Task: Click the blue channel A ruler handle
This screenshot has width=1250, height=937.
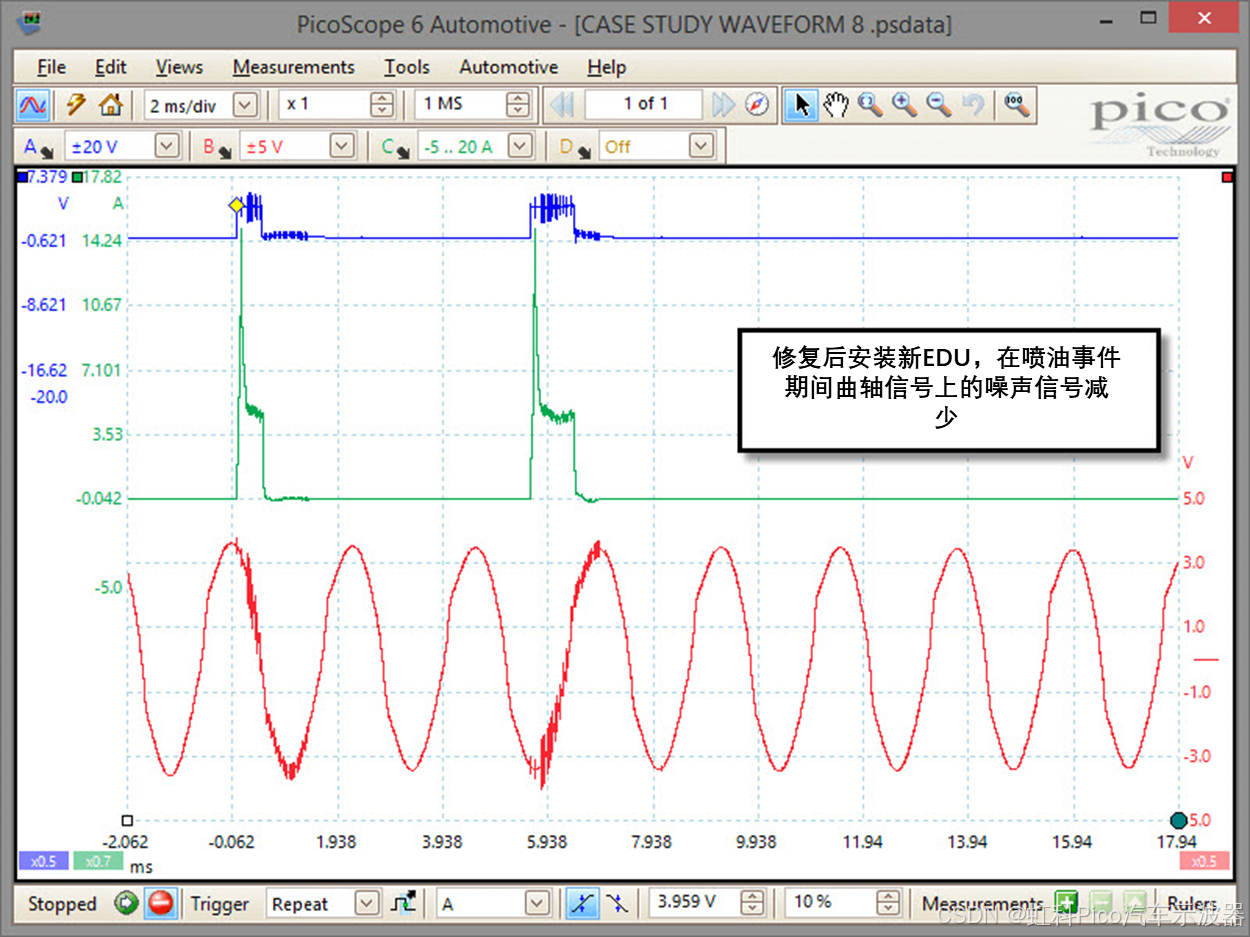Action: [x=23, y=177]
